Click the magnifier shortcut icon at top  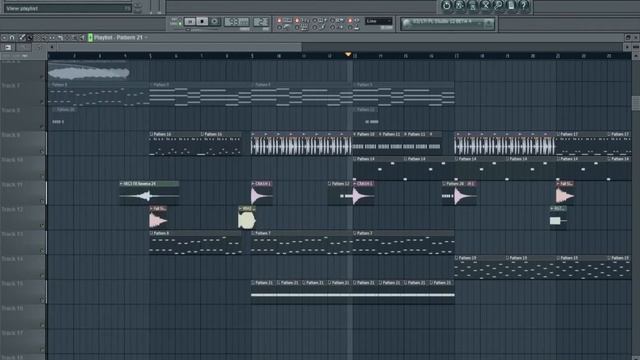pos(498,5)
